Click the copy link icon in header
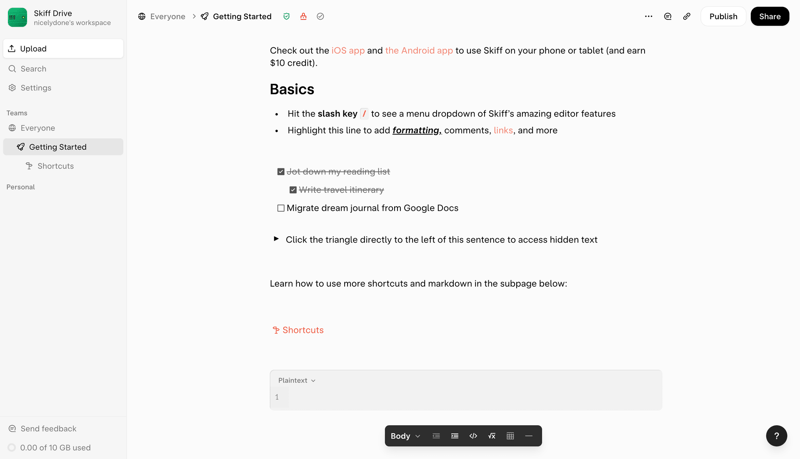This screenshot has height=459, width=800. click(687, 16)
